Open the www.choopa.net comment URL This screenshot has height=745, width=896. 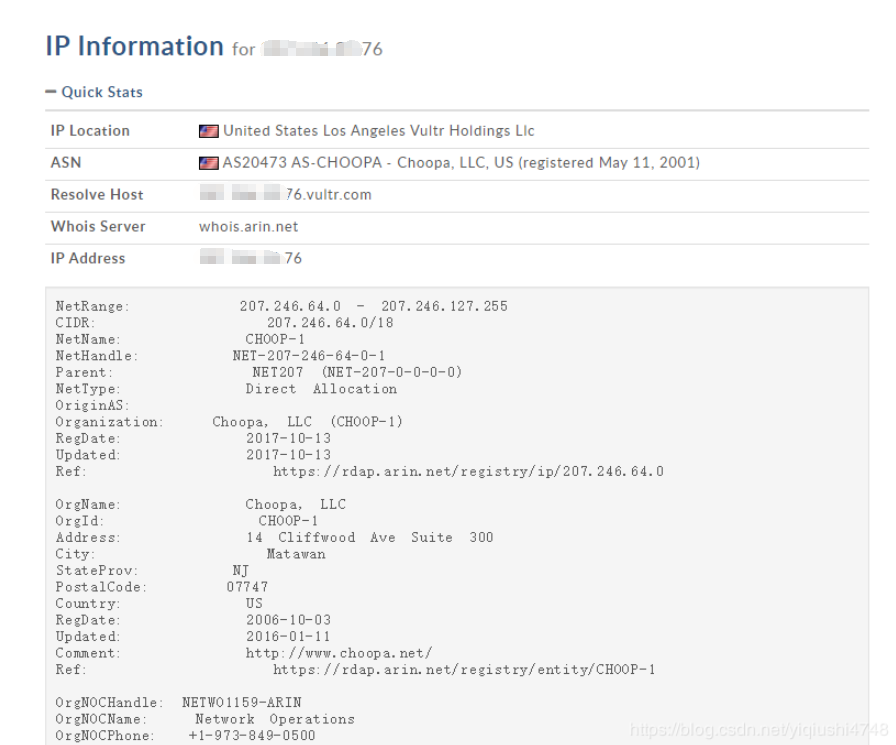(x=339, y=652)
